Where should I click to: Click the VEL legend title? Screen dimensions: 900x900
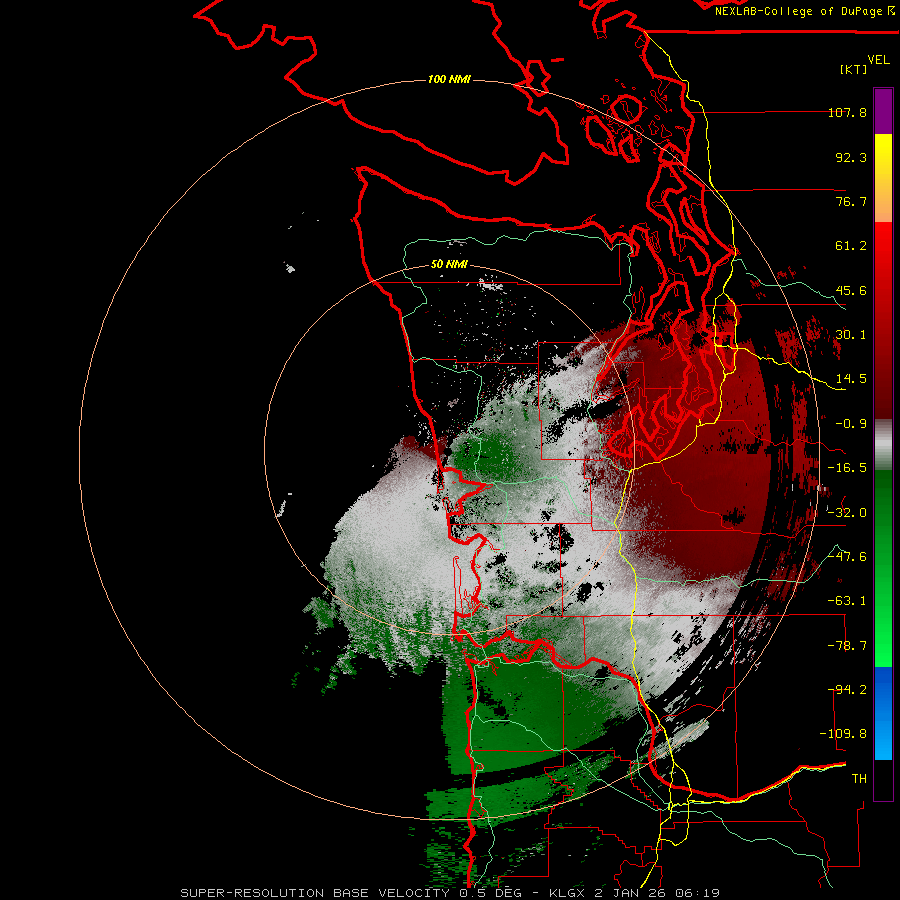878,60
